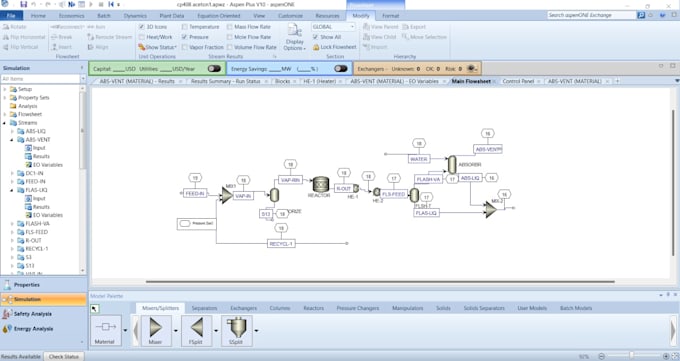680x361 pixels.
Task: Collapse the ABS-VENT stream tree node
Action: [x=12, y=140]
